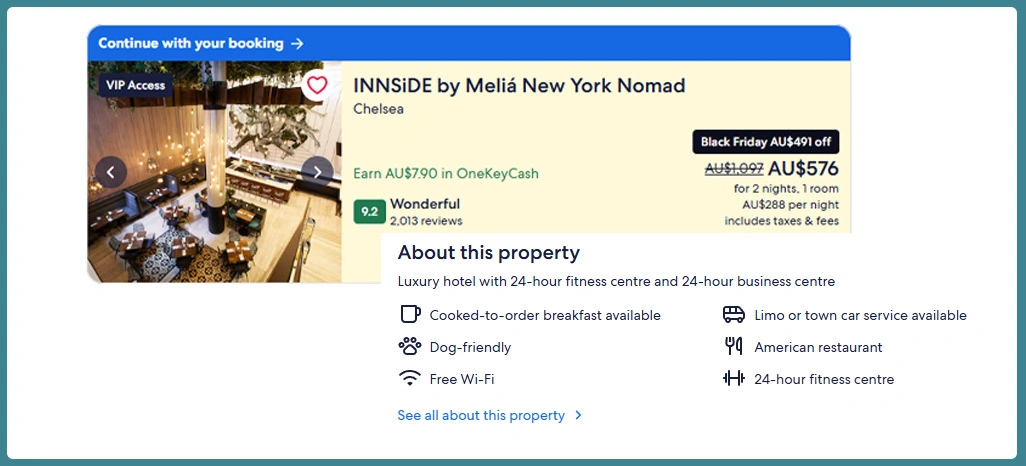Open See all about this property
The image size is (1026, 466).
coord(481,415)
